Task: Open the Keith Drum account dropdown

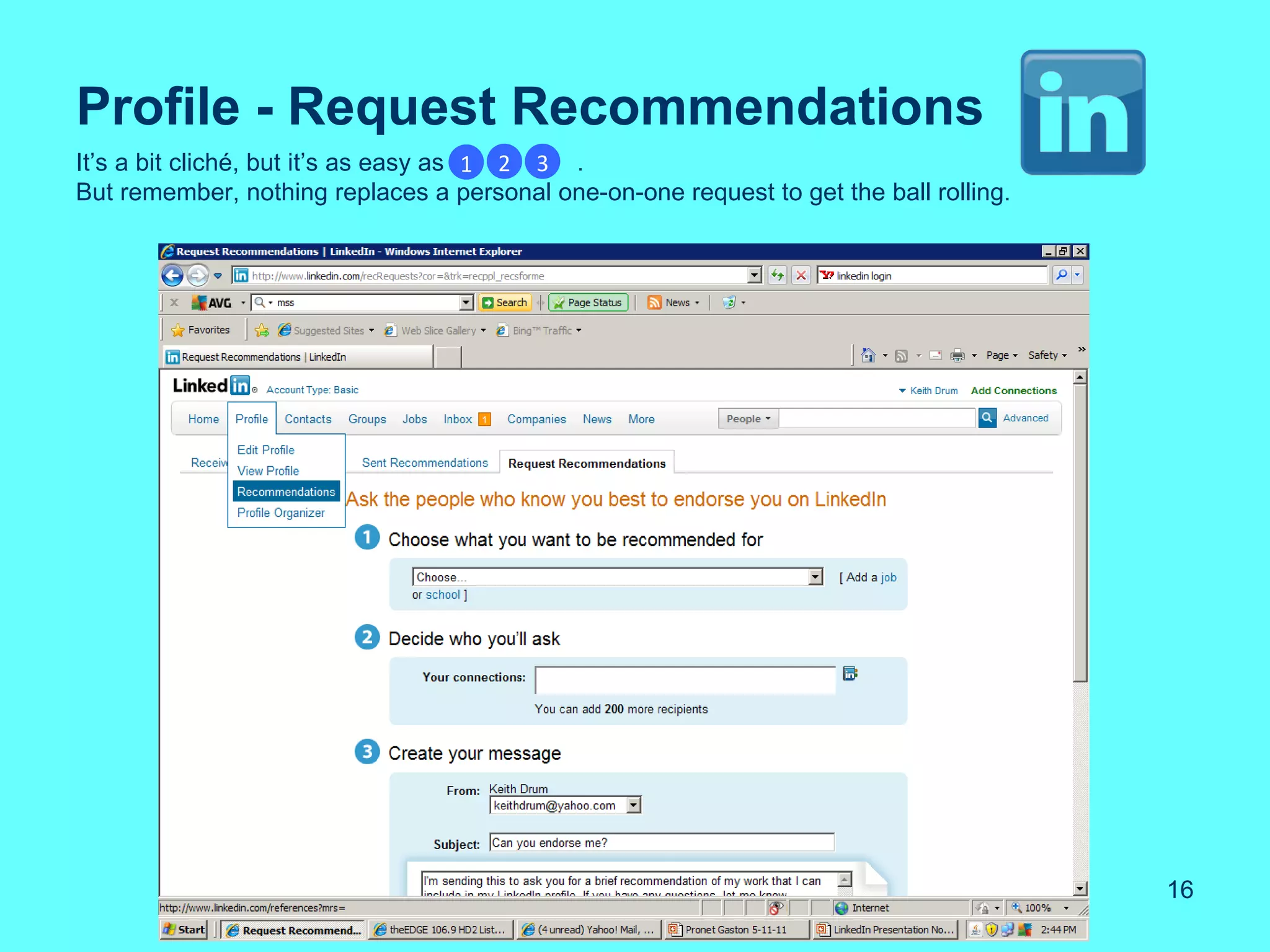Action: pos(928,390)
